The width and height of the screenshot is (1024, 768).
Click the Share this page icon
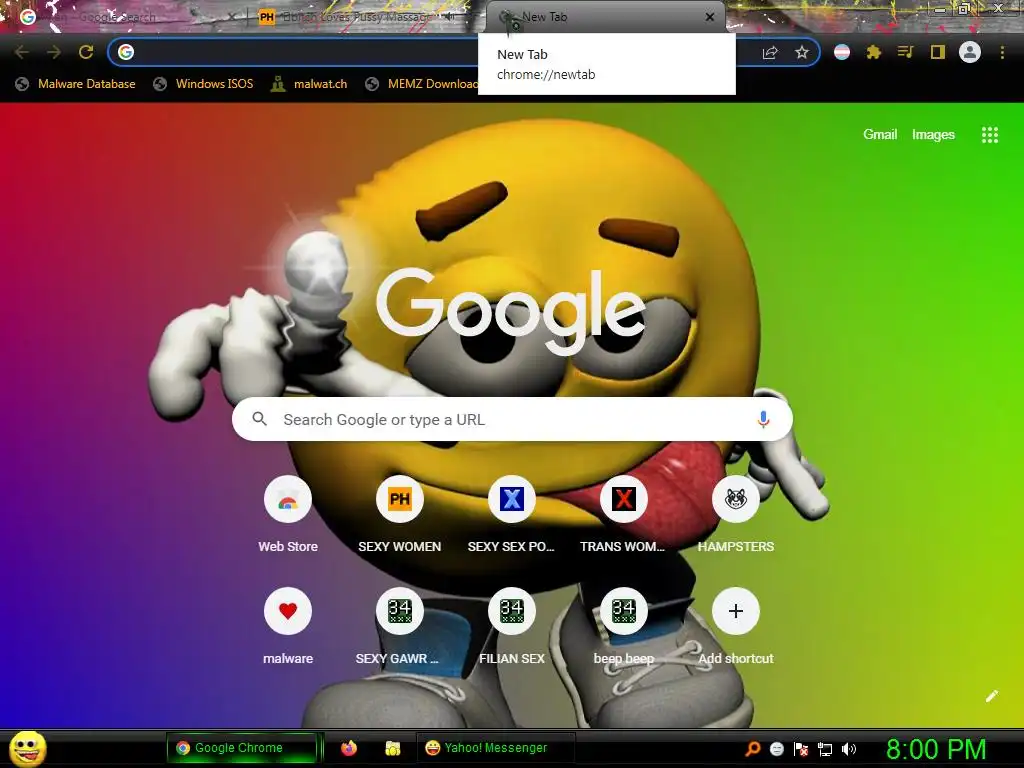coord(770,52)
